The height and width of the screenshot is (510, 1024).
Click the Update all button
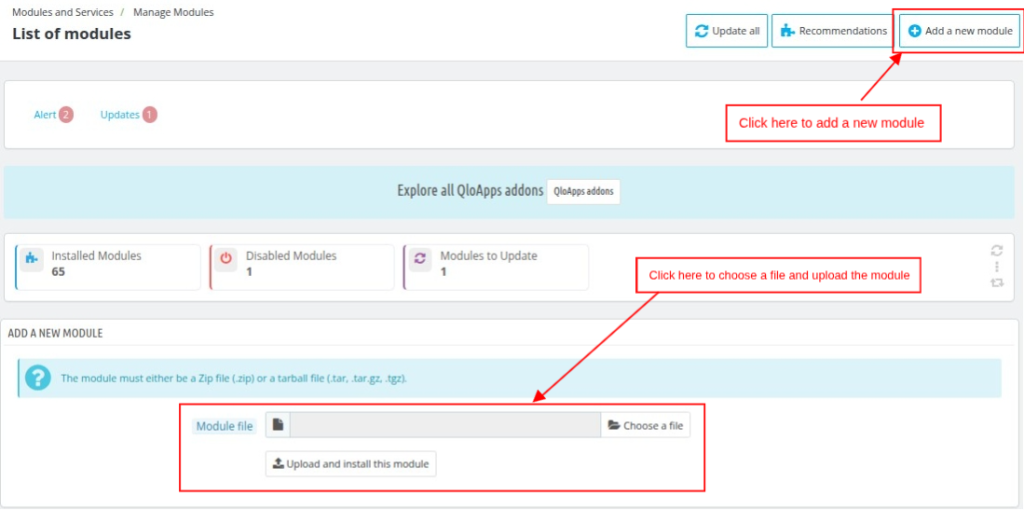[x=726, y=31]
